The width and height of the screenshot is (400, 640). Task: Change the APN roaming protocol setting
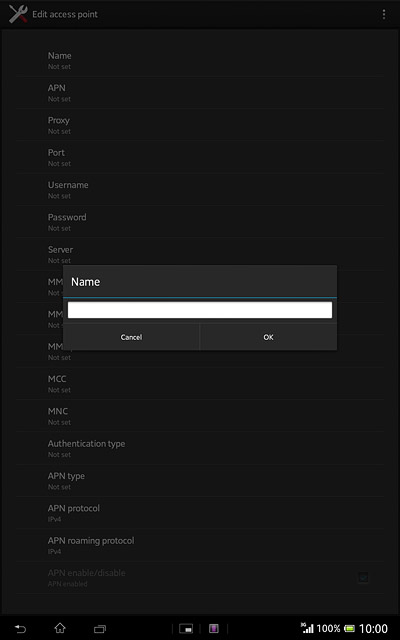200,545
